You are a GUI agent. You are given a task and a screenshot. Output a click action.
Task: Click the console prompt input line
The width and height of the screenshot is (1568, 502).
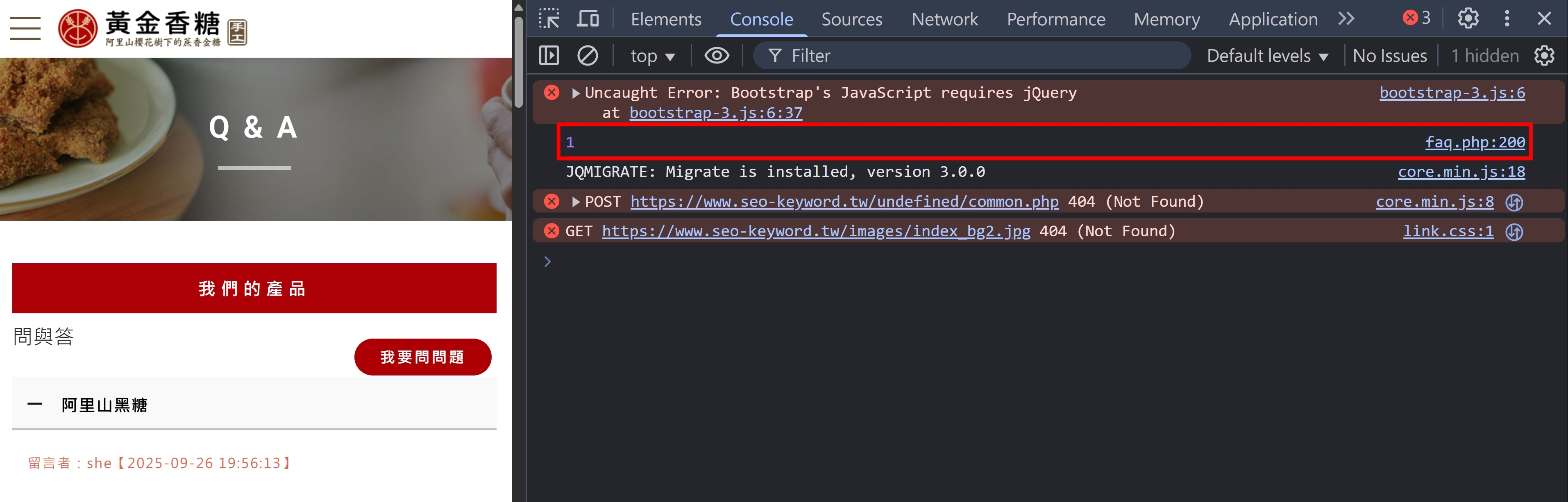coord(1047,262)
